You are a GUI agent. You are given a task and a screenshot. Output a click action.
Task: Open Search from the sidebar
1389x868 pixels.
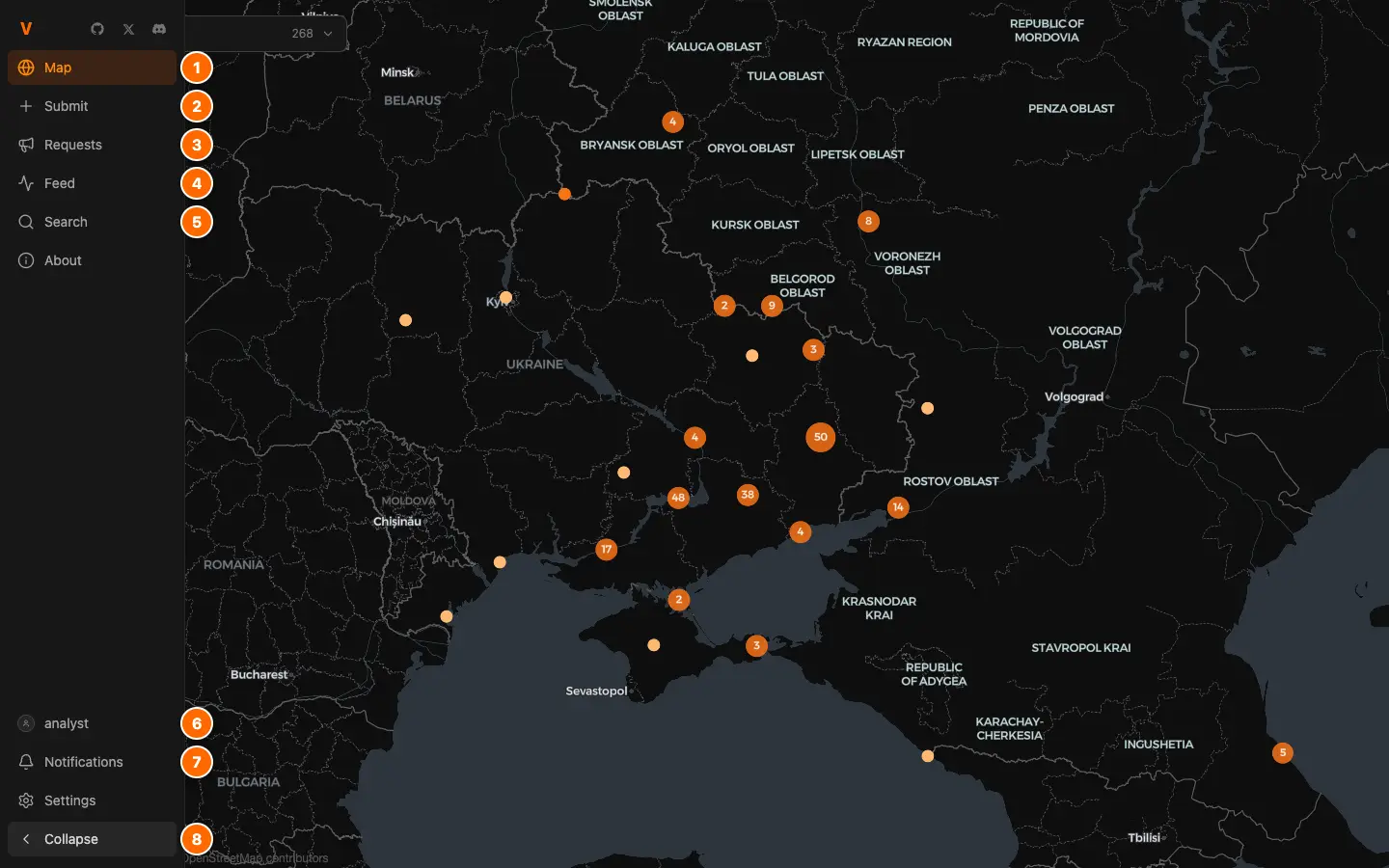pos(93,222)
